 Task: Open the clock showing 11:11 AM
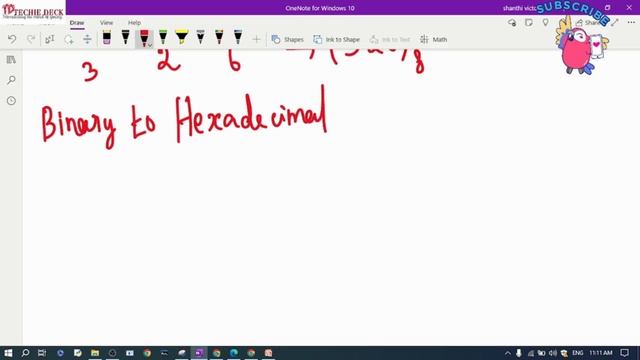pos(601,353)
